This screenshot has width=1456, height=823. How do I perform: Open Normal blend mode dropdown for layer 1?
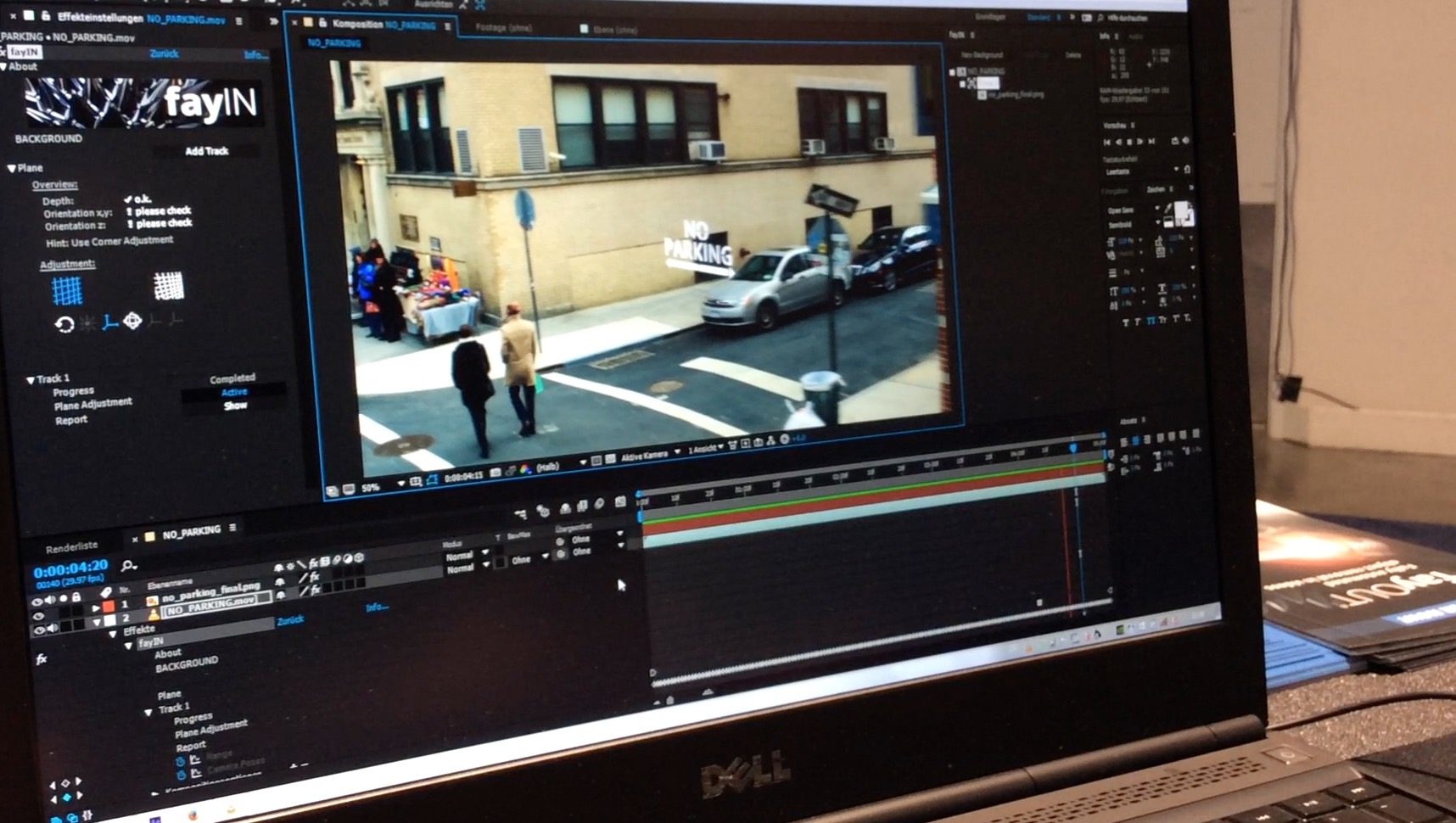click(x=468, y=556)
